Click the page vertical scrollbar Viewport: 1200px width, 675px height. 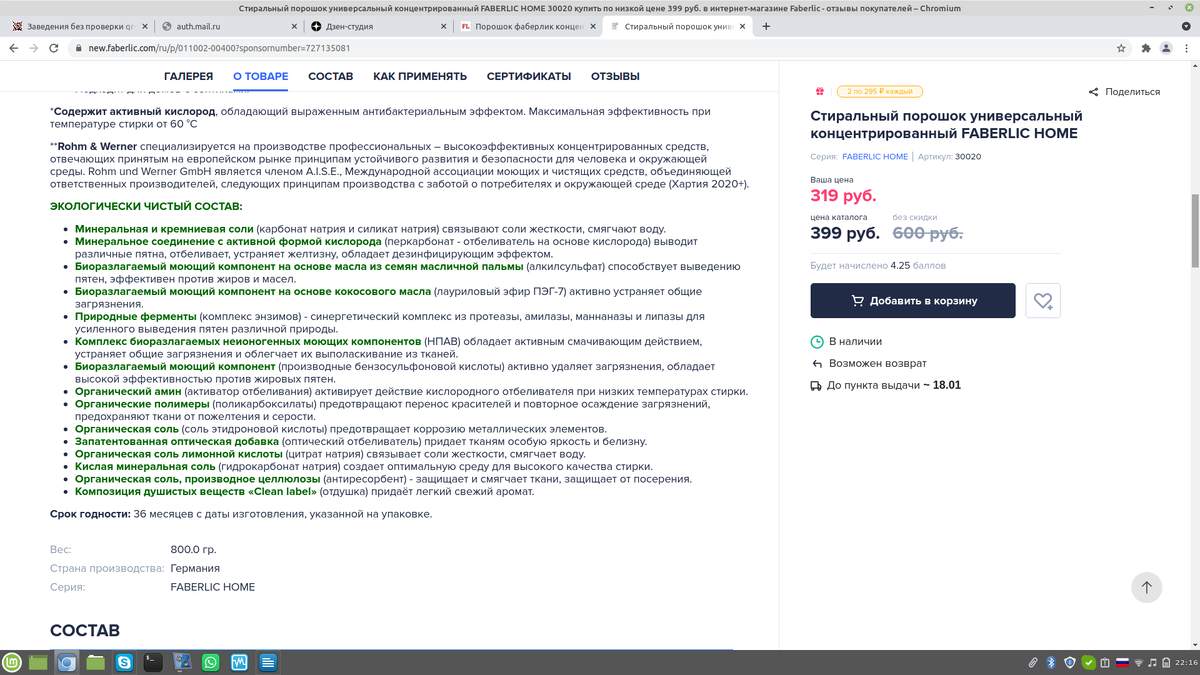[1194, 230]
